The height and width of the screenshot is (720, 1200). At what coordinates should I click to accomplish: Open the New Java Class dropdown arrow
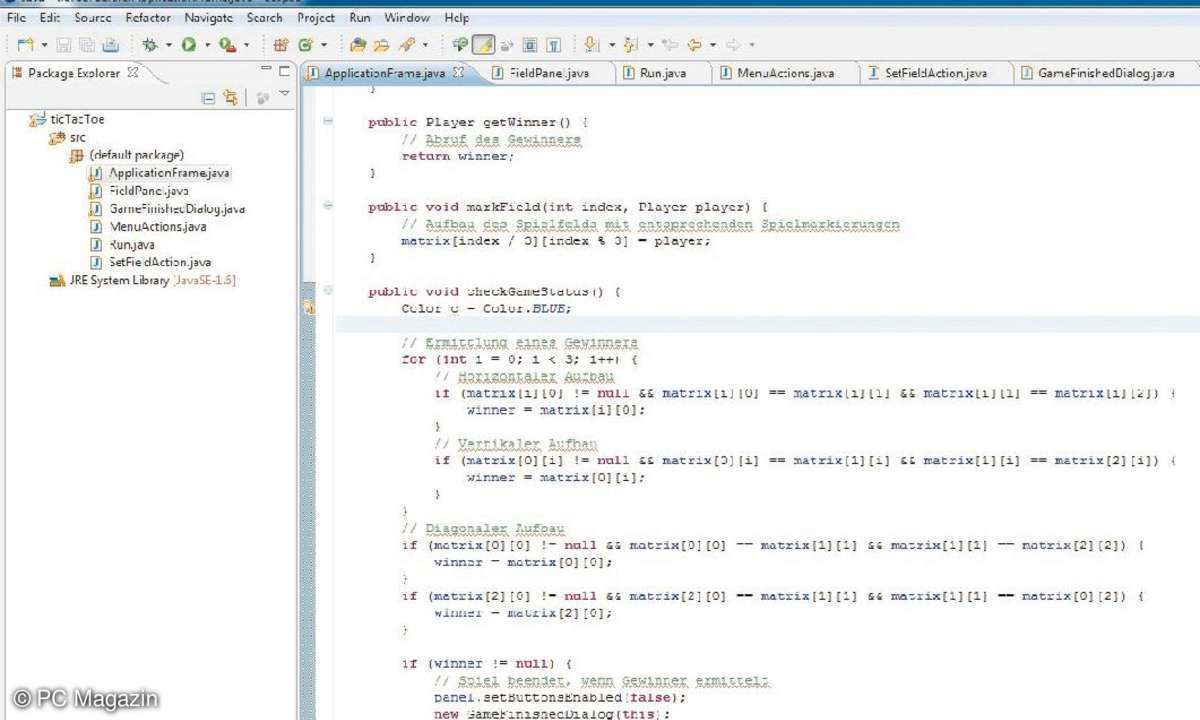324,45
